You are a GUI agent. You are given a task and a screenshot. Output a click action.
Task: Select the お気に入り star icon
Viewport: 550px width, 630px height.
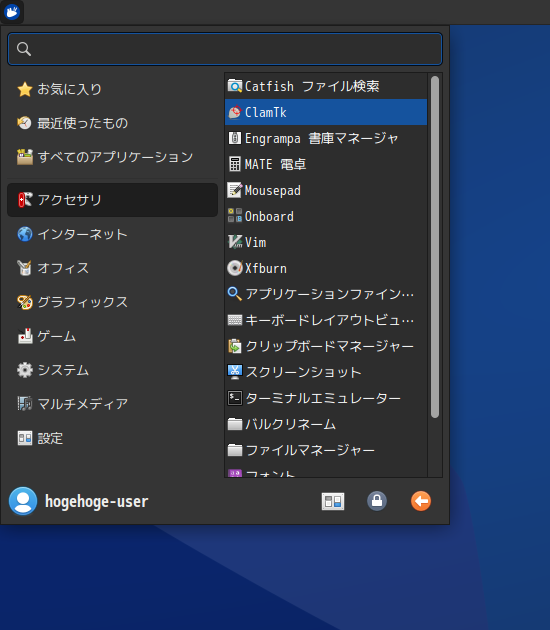tap(25, 89)
